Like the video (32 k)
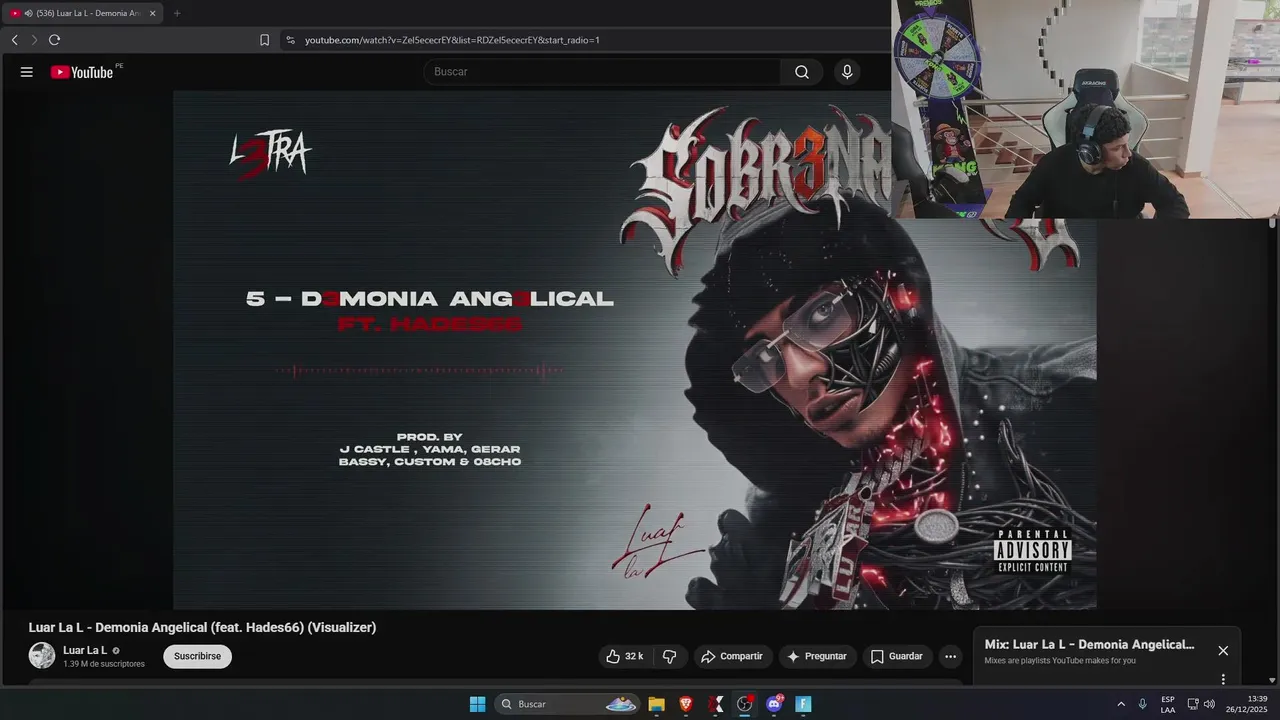 pos(625,656)
